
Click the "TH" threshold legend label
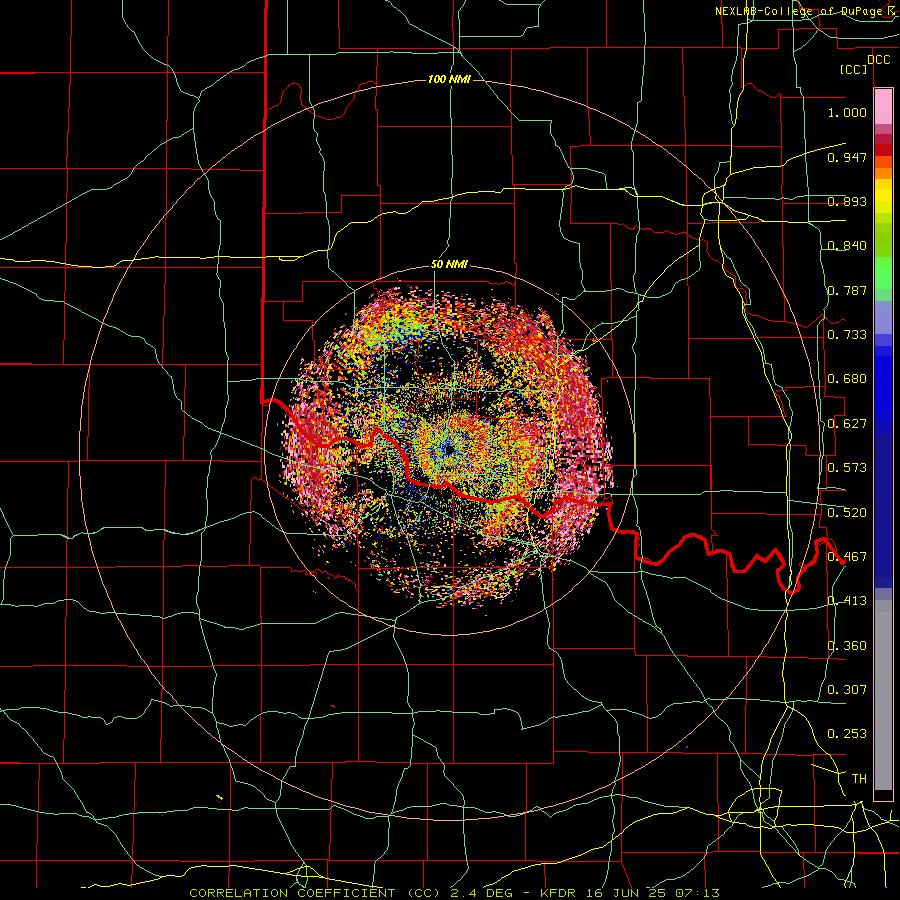859,779
